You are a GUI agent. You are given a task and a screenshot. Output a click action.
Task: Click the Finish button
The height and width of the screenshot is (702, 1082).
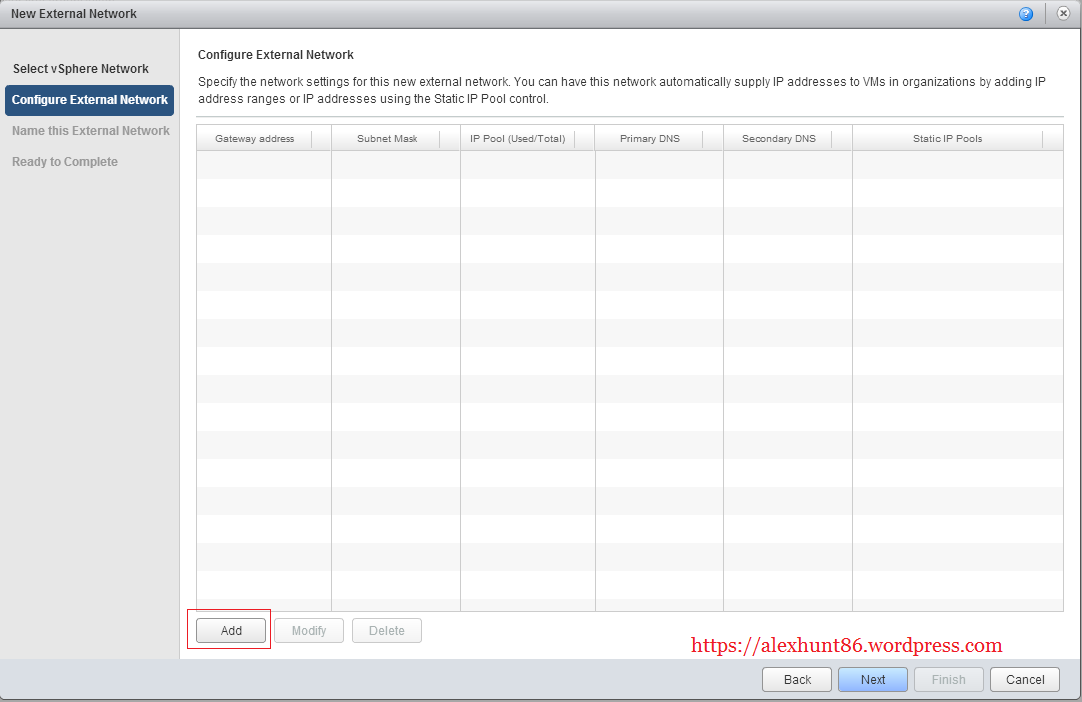pyautogui.click(x=949, y=680)
